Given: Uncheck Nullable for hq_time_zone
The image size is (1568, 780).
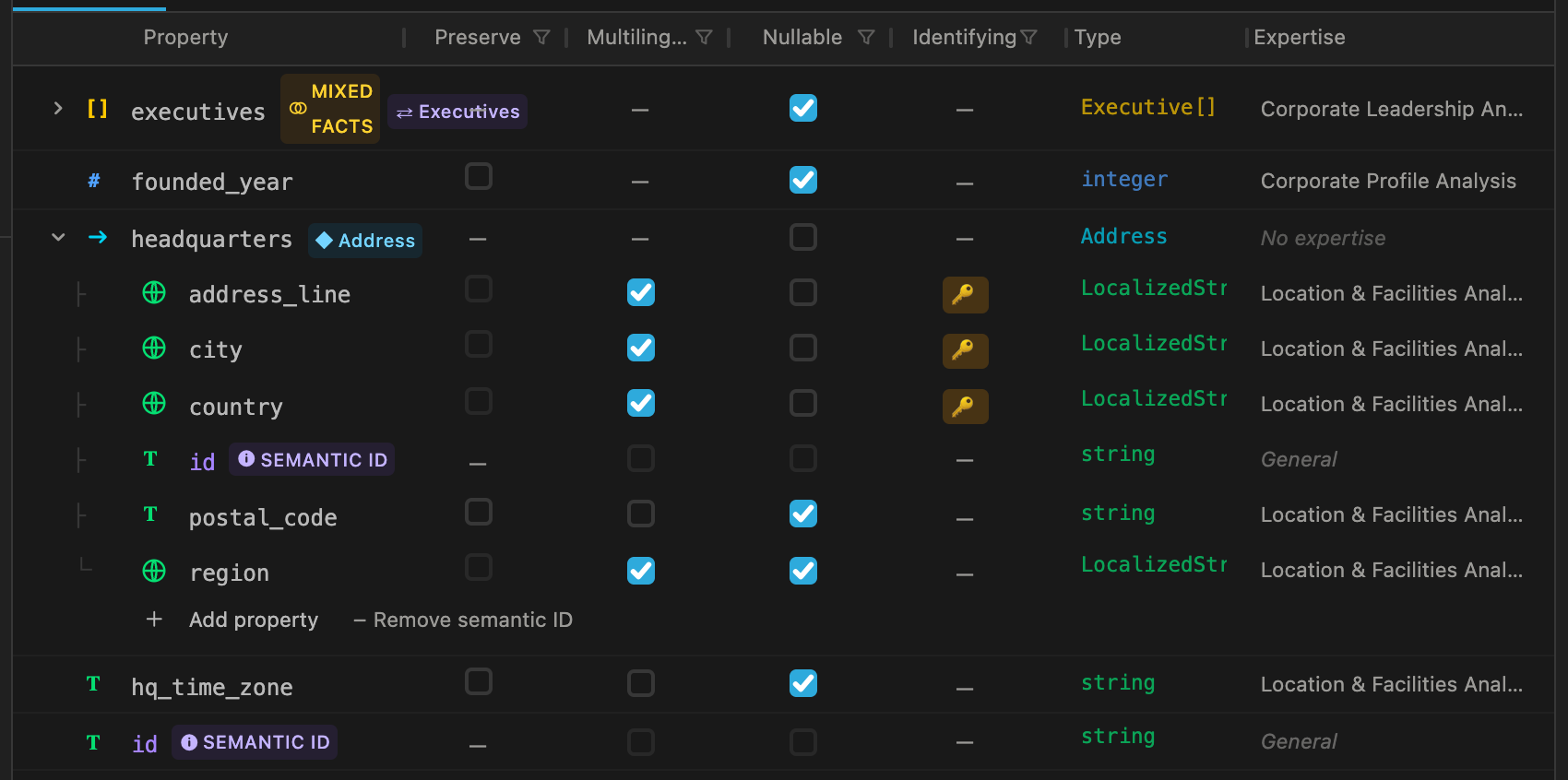Looking at the screenshot, I should [803, 683].
